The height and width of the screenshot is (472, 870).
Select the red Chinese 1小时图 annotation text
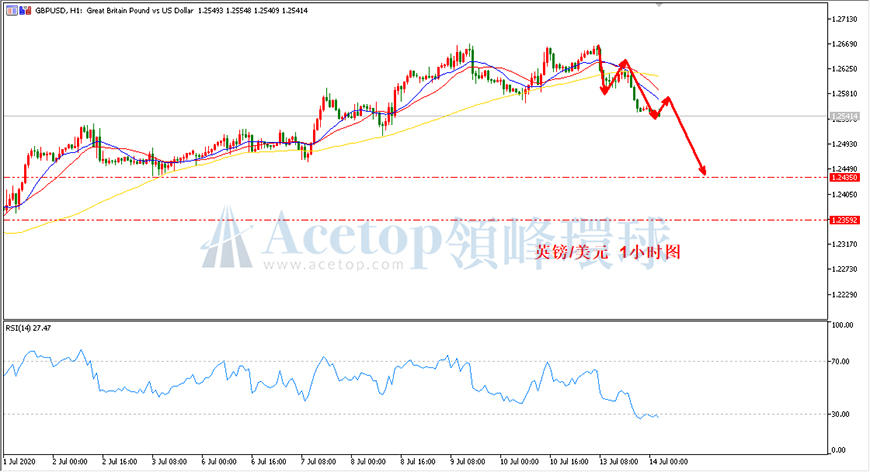click(650, 252)
